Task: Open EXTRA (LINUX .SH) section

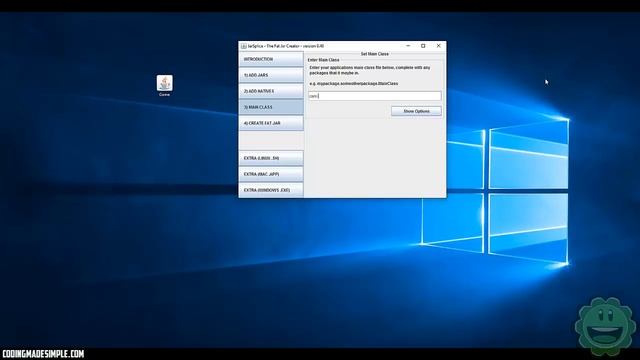Action: click(x=271, y=158)
